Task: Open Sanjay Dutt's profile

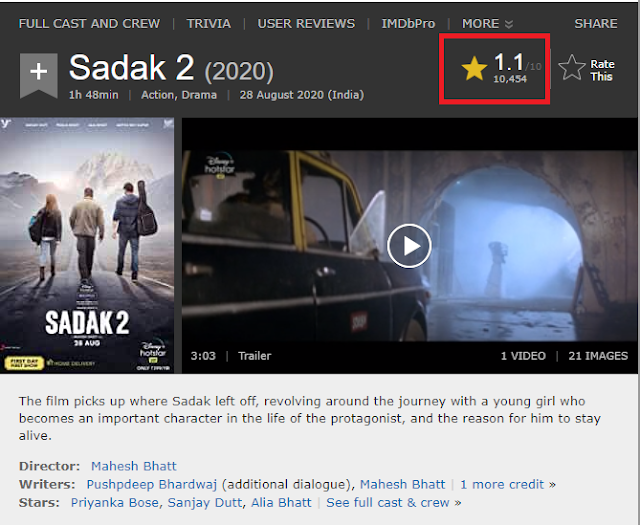Action: (x=205, y=503)
